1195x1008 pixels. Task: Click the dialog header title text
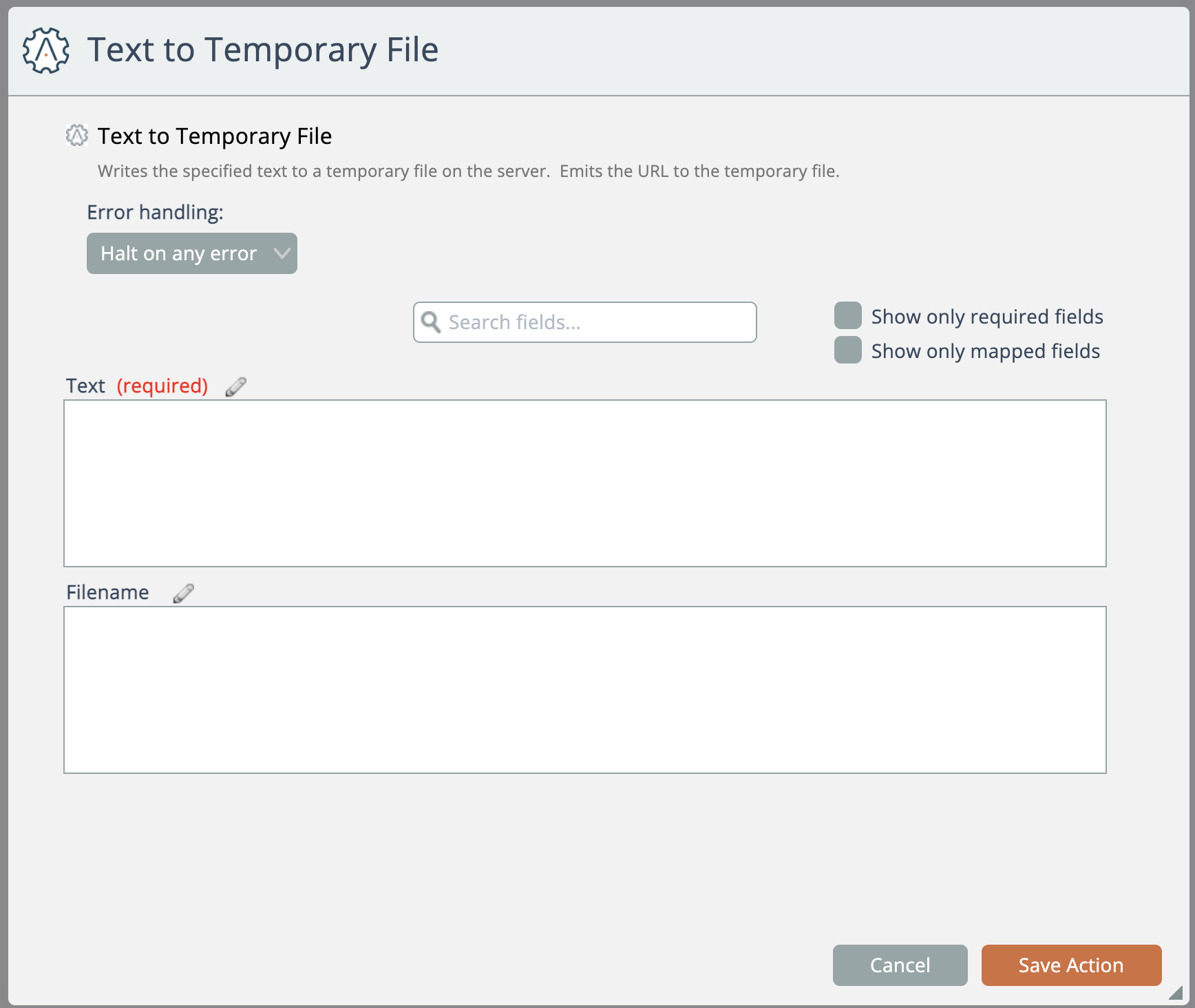(262, 50)
